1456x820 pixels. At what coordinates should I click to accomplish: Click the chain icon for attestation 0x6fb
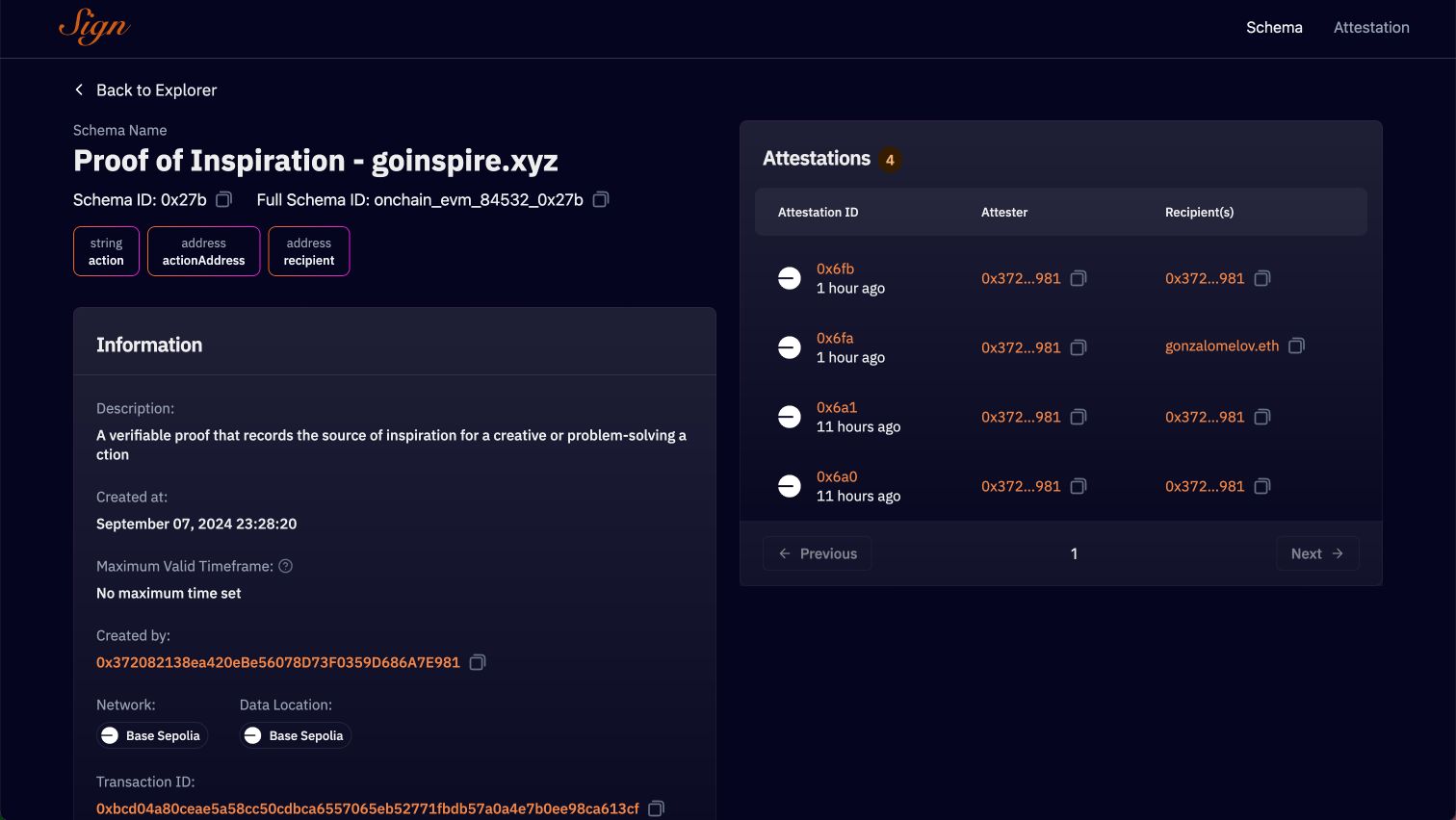click(790, 278)
